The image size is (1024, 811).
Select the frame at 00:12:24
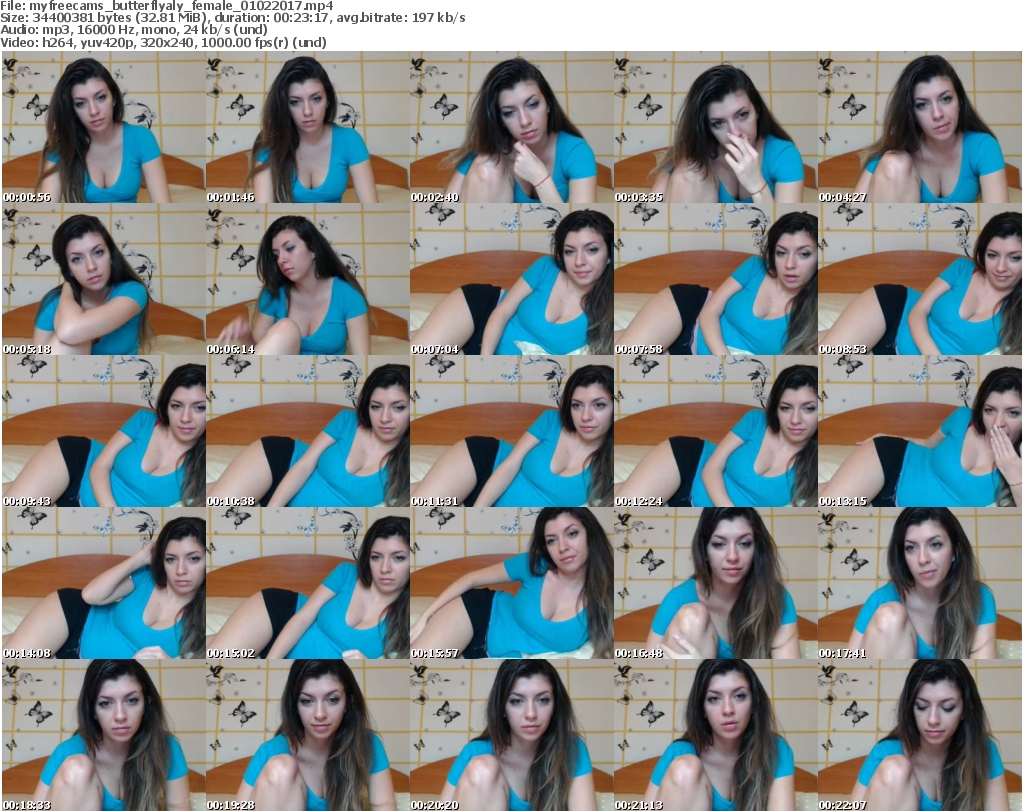click(x=715, y=432)
